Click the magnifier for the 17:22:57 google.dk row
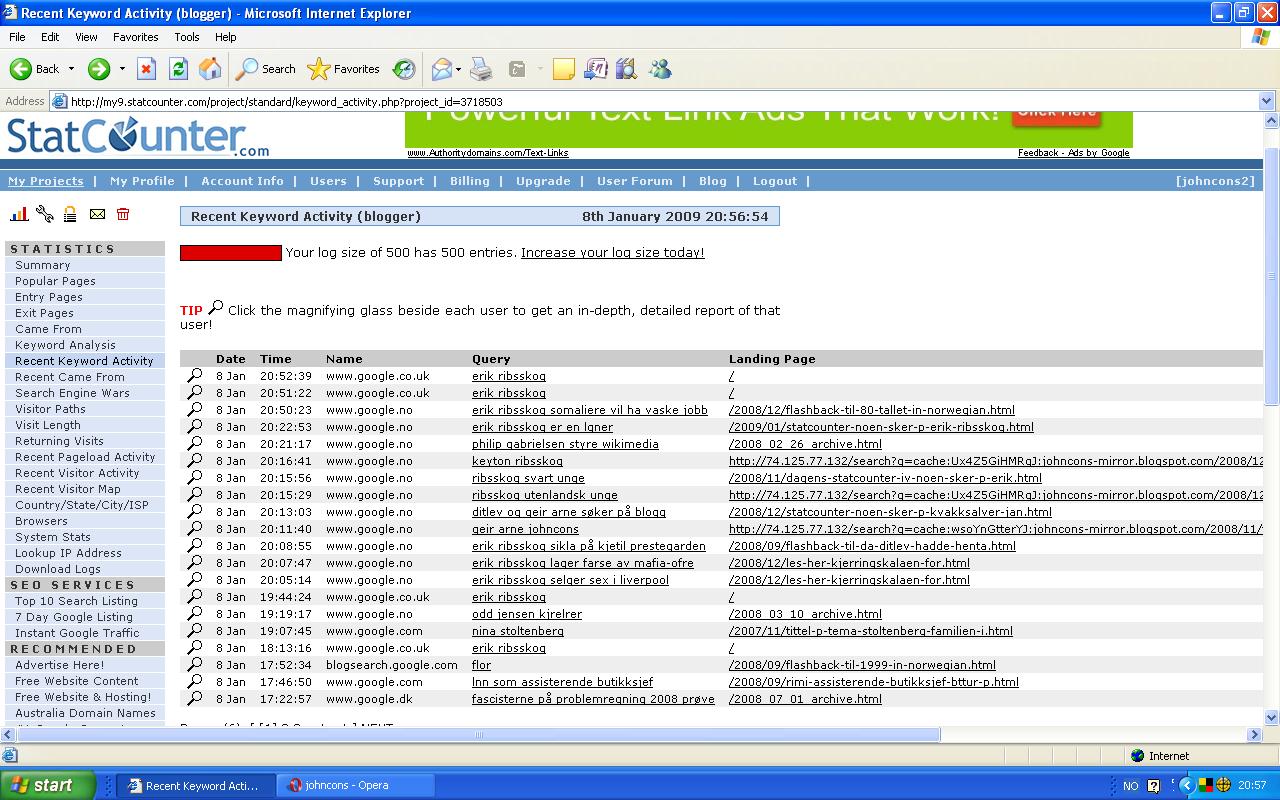1280x800 pixels. tap(195, 699)
